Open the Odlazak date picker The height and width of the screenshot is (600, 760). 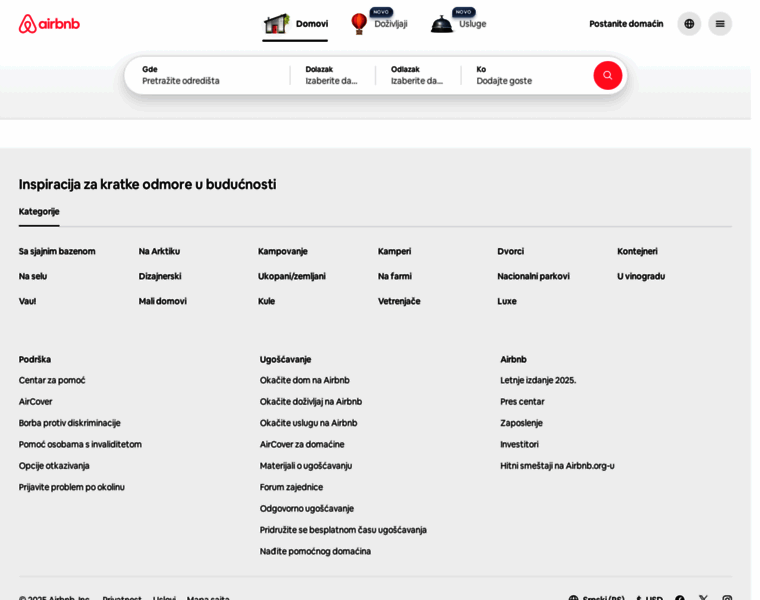click(x=418, y=76)
